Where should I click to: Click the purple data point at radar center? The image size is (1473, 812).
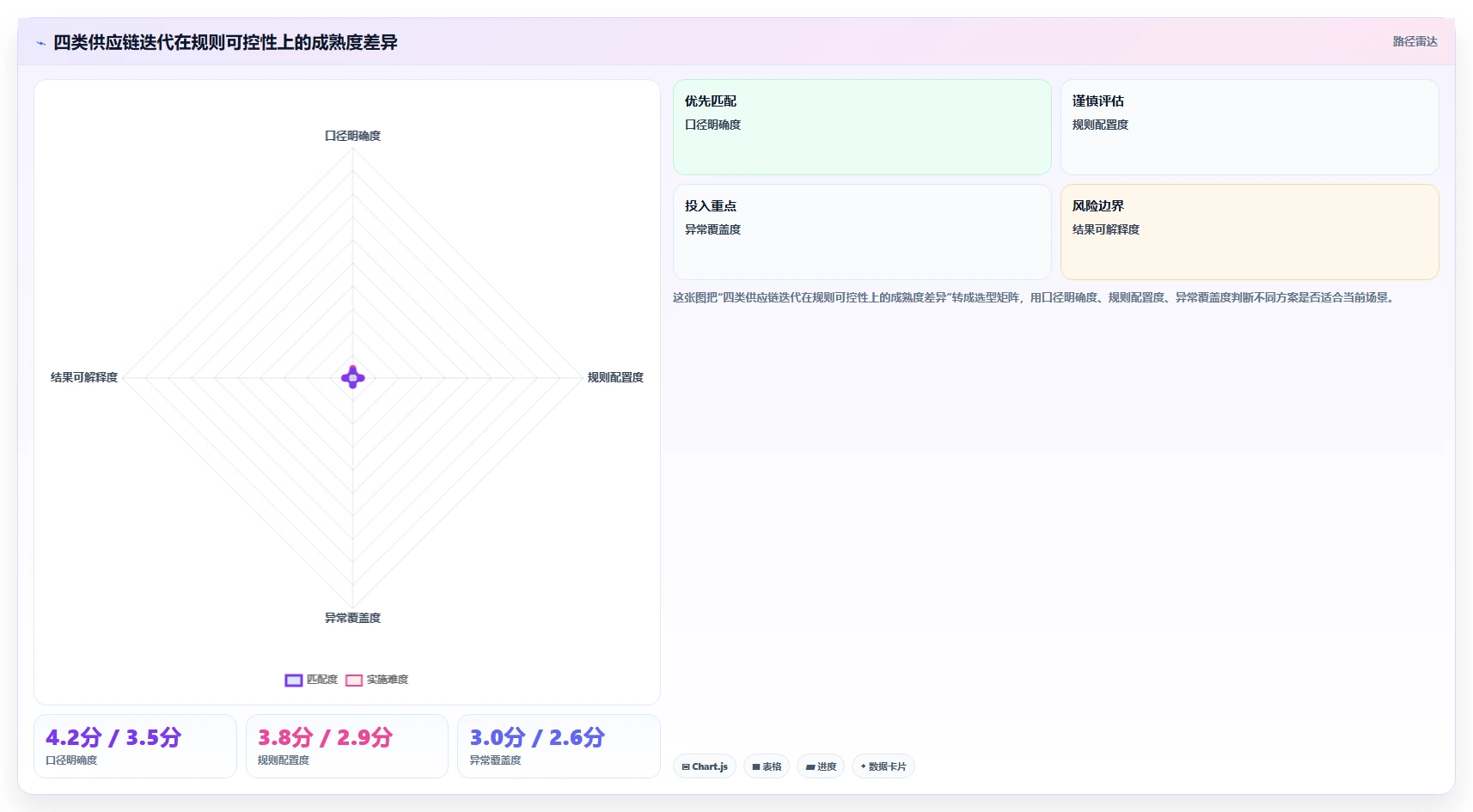[x=352, y=377]
